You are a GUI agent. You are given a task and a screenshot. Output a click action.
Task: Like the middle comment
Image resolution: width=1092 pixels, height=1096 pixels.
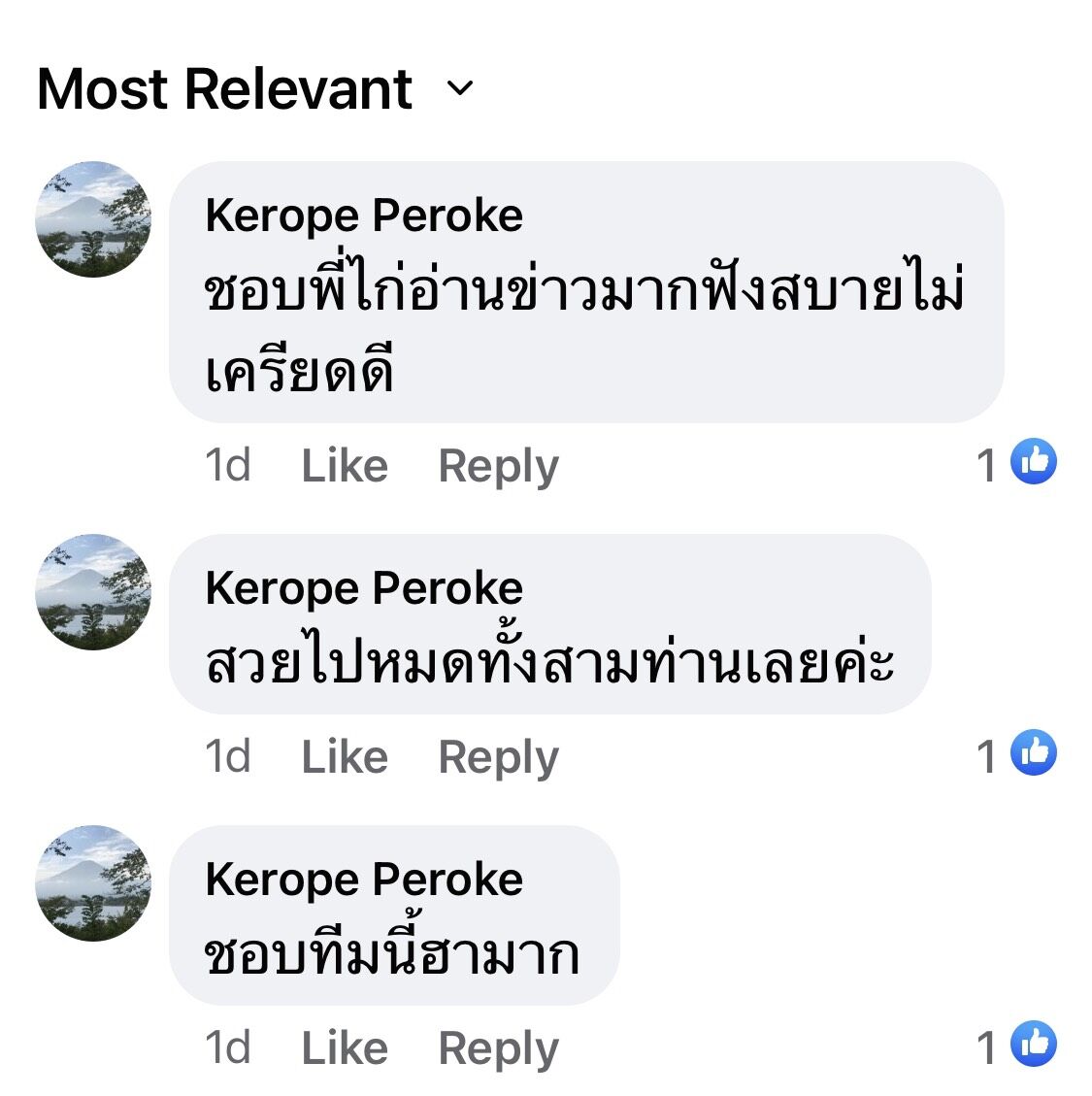pyautogui.click(x=345, y=754)
